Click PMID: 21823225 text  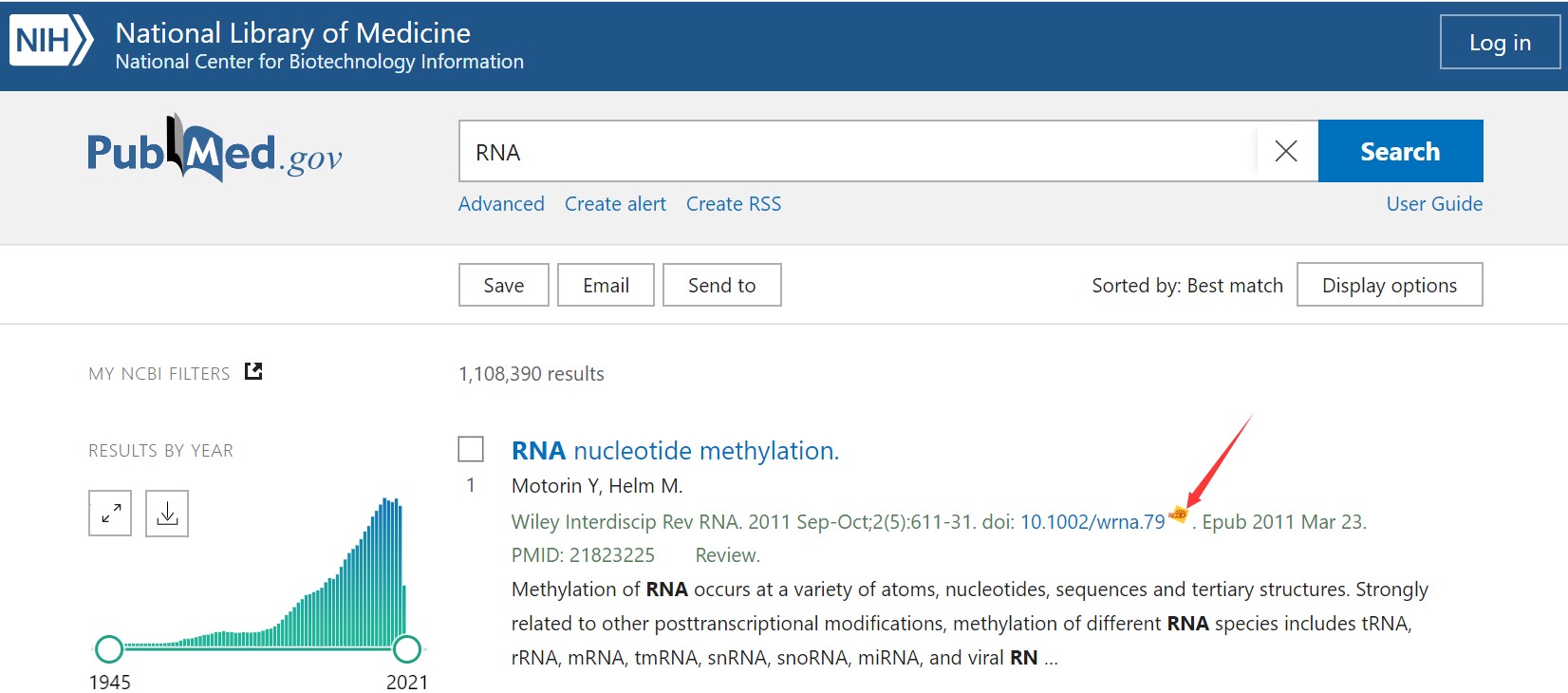click(583, 555)
